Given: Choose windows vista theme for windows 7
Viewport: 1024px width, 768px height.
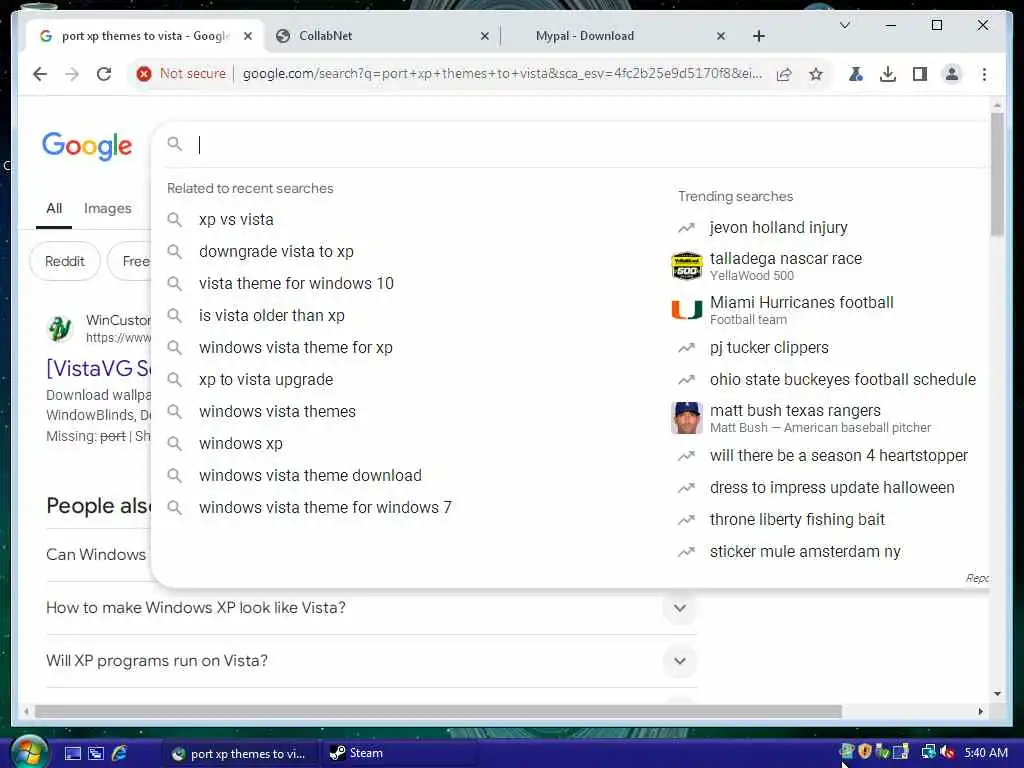Looking at the screenshot, I should 325,508.
